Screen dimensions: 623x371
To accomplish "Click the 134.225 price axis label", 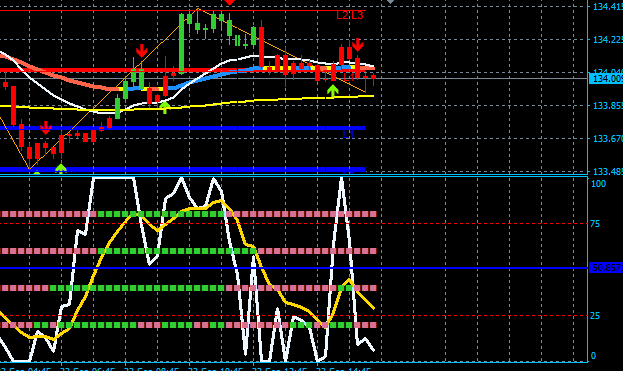I will (608, 39).
